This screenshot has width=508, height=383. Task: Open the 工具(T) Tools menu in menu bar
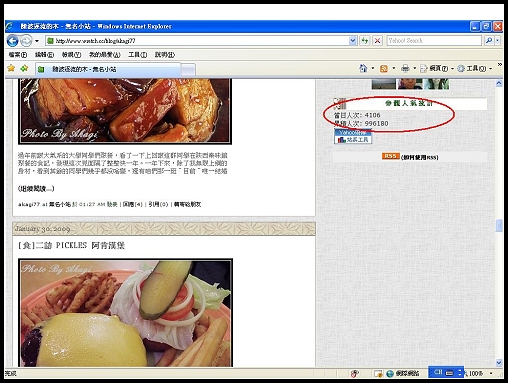[138, 55]
